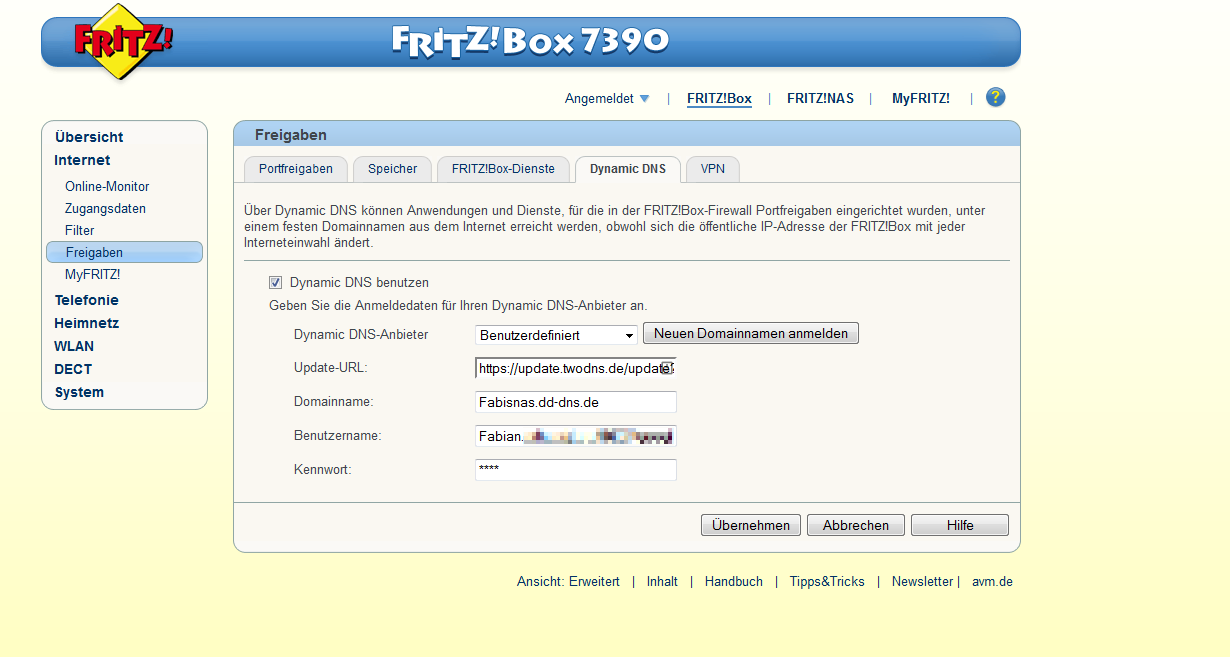Open the Inhalt footer link
Image resolution: width=1230 pixels, height=657 pixels.
click(x=662, y=581)
